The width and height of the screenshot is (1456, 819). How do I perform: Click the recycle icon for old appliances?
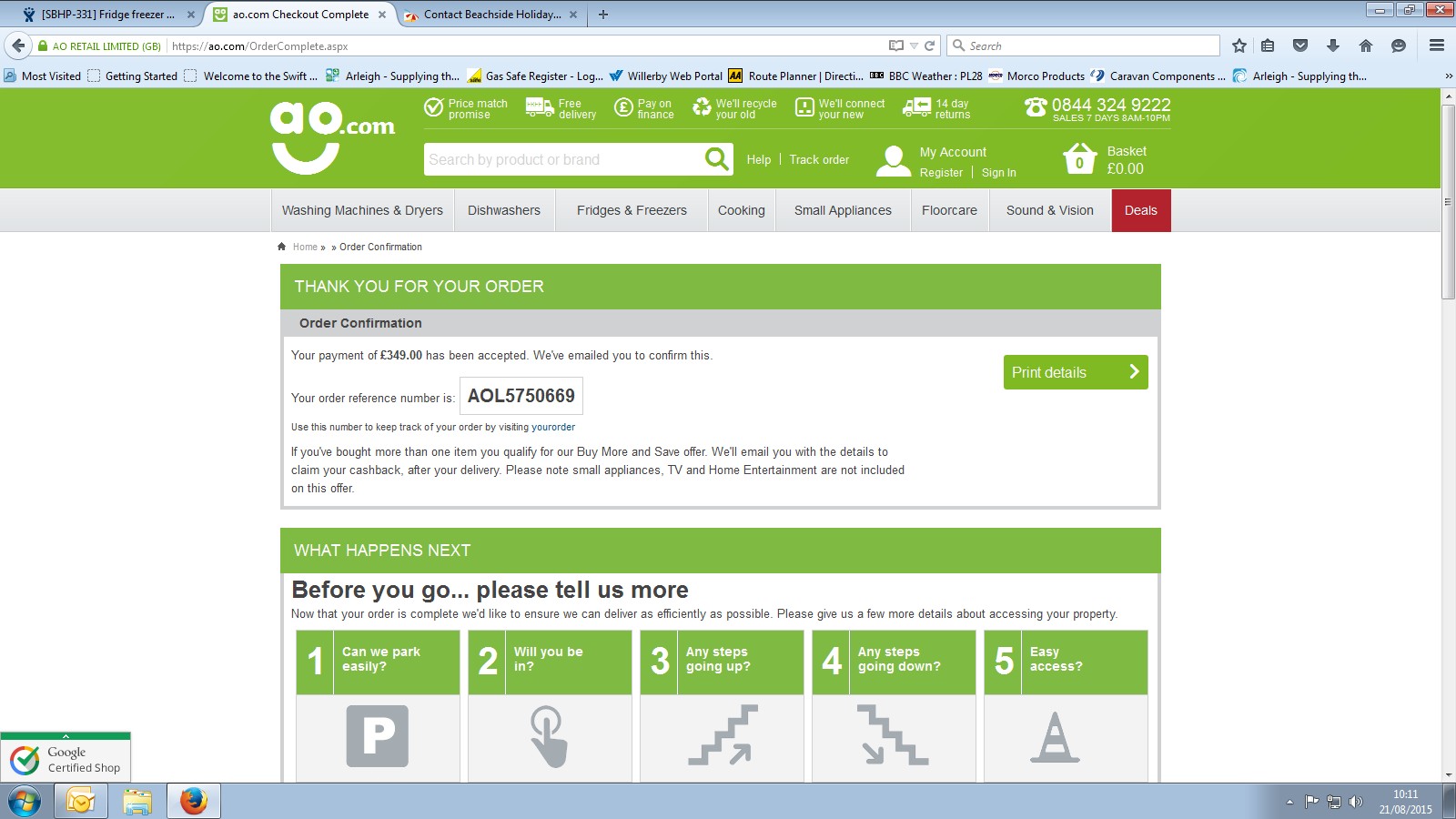pyautogui.click(x=702, y=107)
